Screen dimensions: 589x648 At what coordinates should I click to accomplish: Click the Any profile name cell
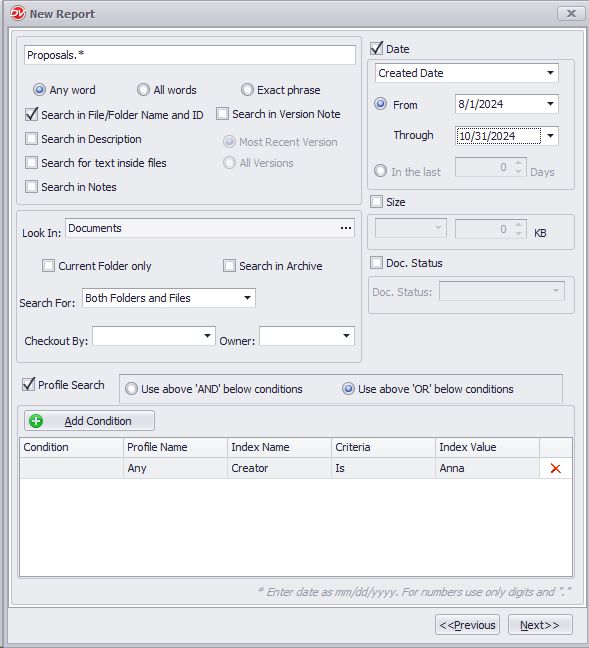[x=175, y=468]
